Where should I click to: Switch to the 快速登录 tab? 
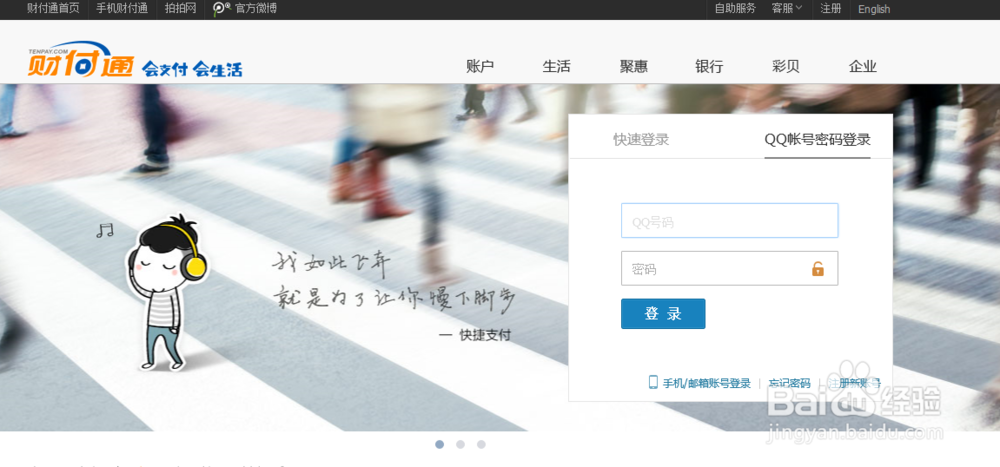[641, 140]
